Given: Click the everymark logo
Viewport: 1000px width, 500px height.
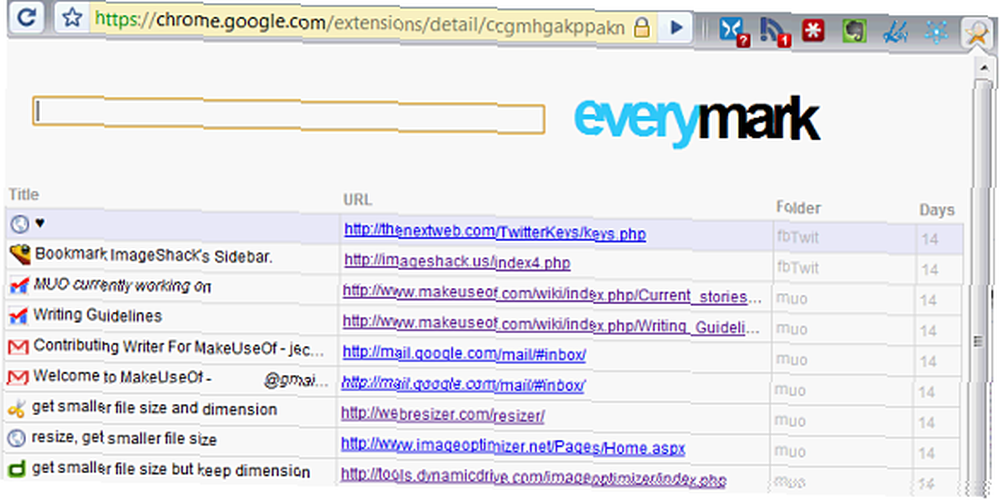Looking at the screenshot, I should coord(696,121).
